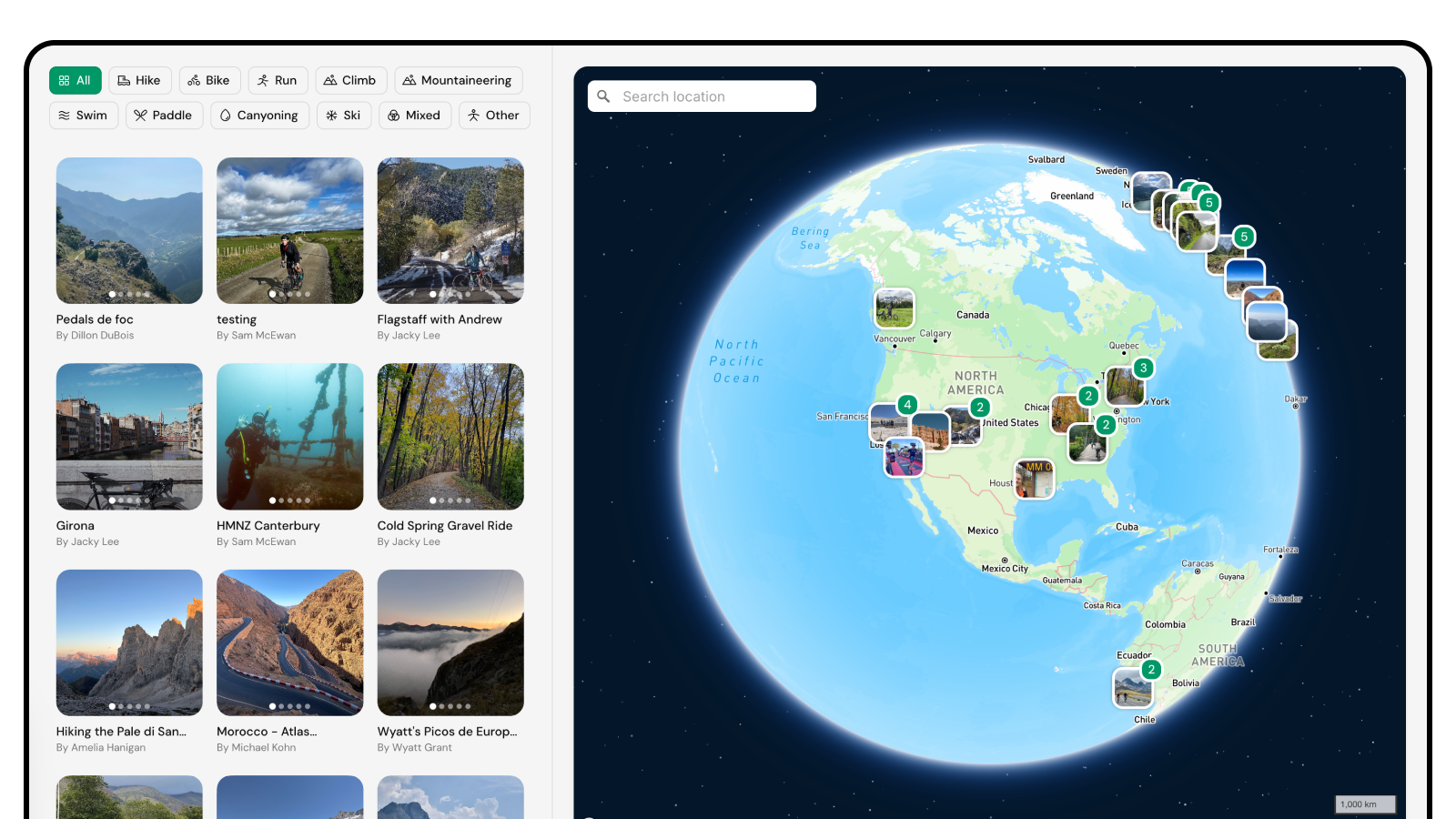The image size is (1456, 819).
Task: Filter adventures by Hike
Action: (x=140, y=80)
